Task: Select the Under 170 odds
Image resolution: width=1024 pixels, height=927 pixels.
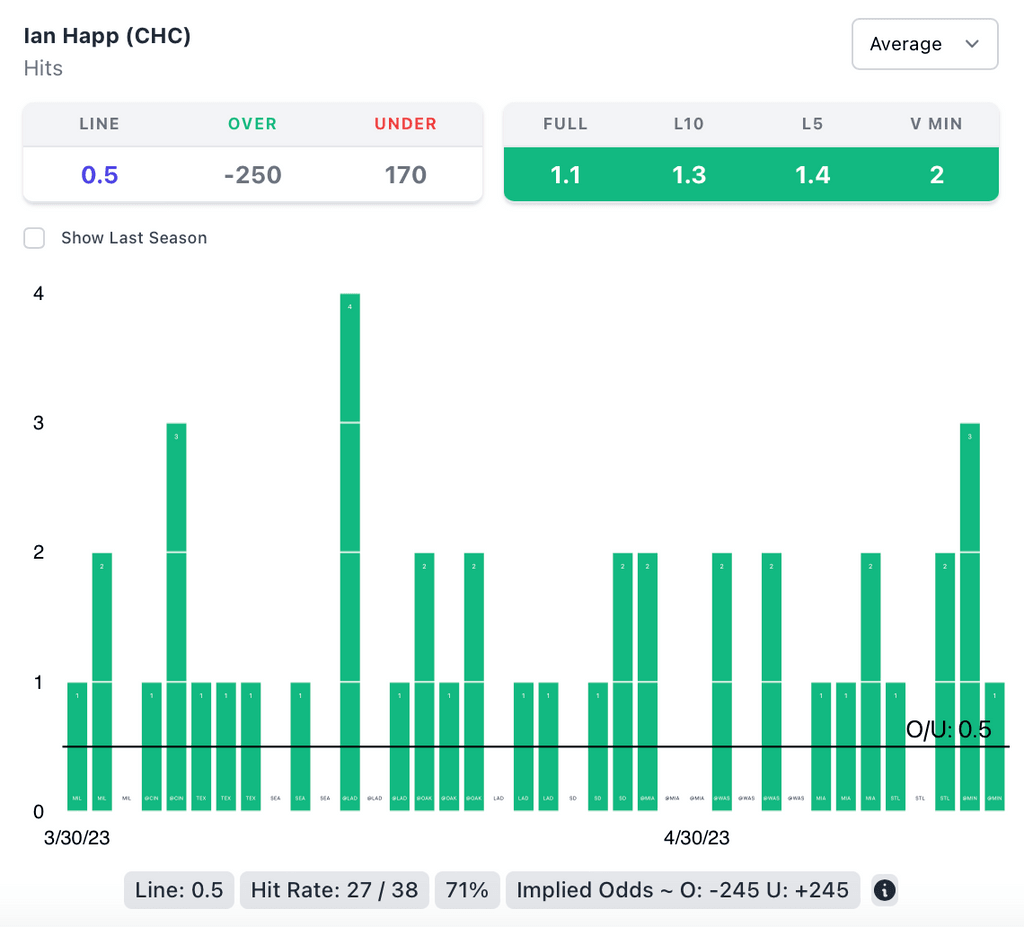Action: tap(406, 175)
